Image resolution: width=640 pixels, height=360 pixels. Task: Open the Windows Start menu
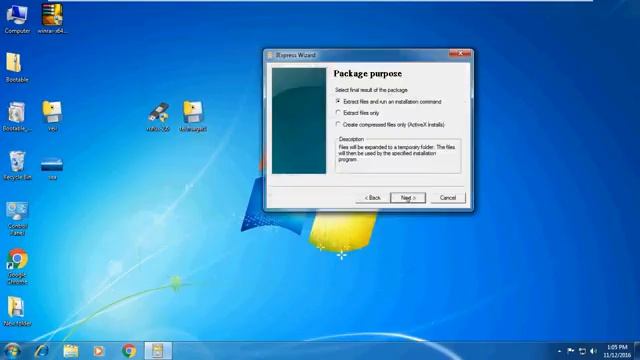(x=12, y=351)
